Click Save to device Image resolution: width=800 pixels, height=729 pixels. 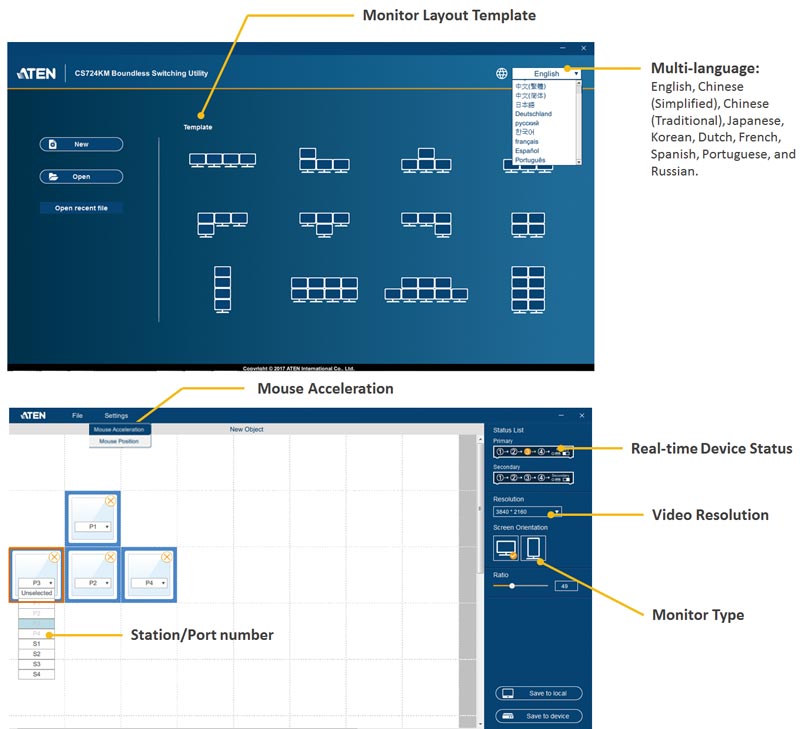click(x=539, y=716)
